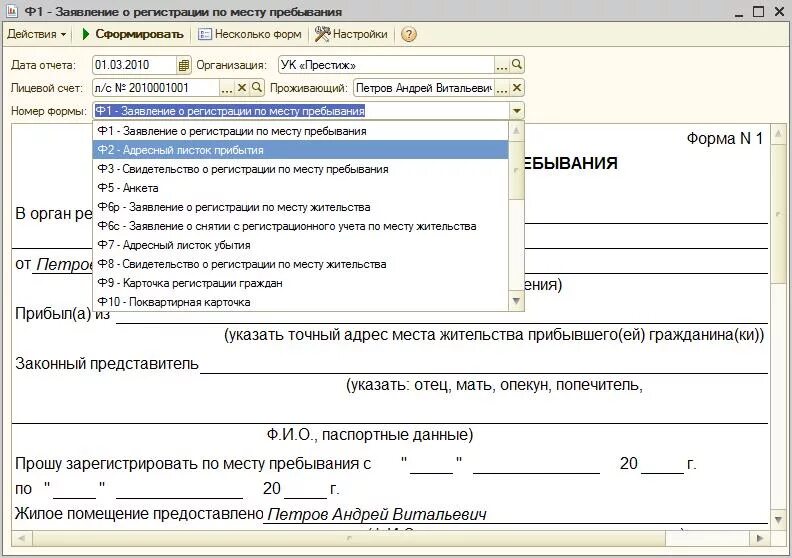Click the Лицевой счет field
Image resolution: width=792 pixels, height=558 pixels.
tap(156, 88)
